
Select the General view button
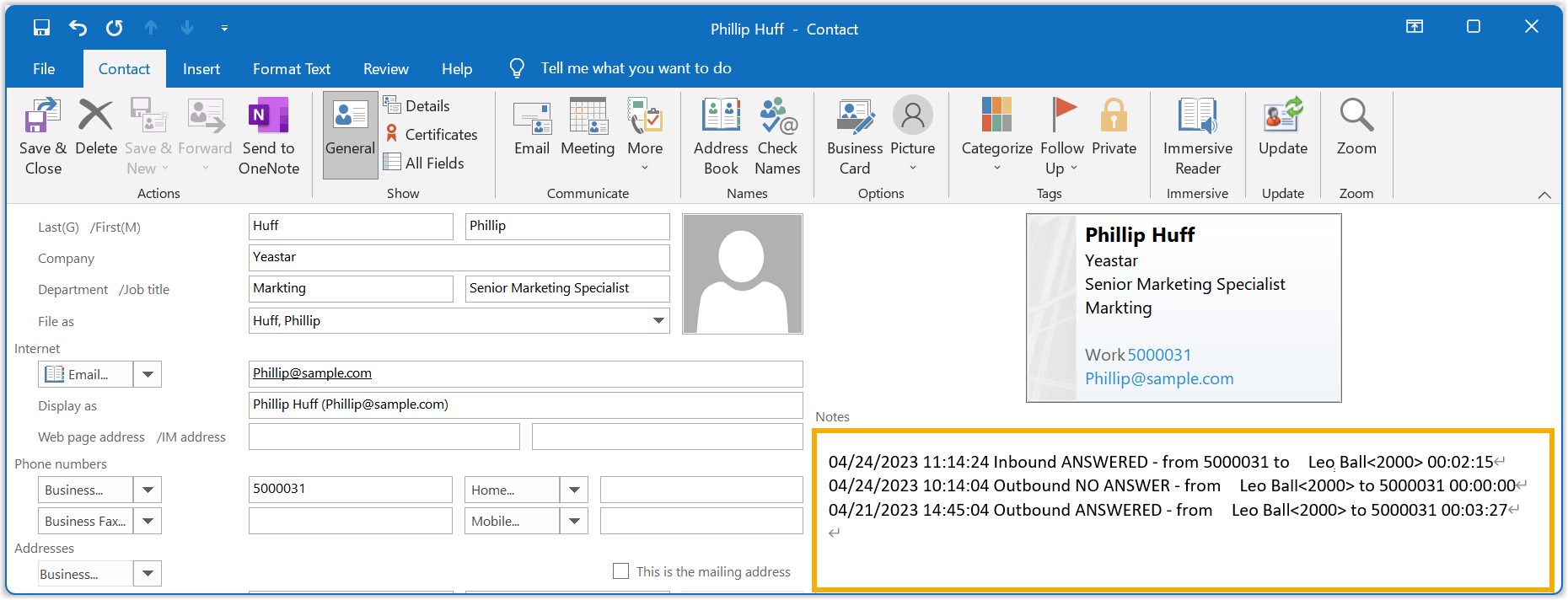350,135
